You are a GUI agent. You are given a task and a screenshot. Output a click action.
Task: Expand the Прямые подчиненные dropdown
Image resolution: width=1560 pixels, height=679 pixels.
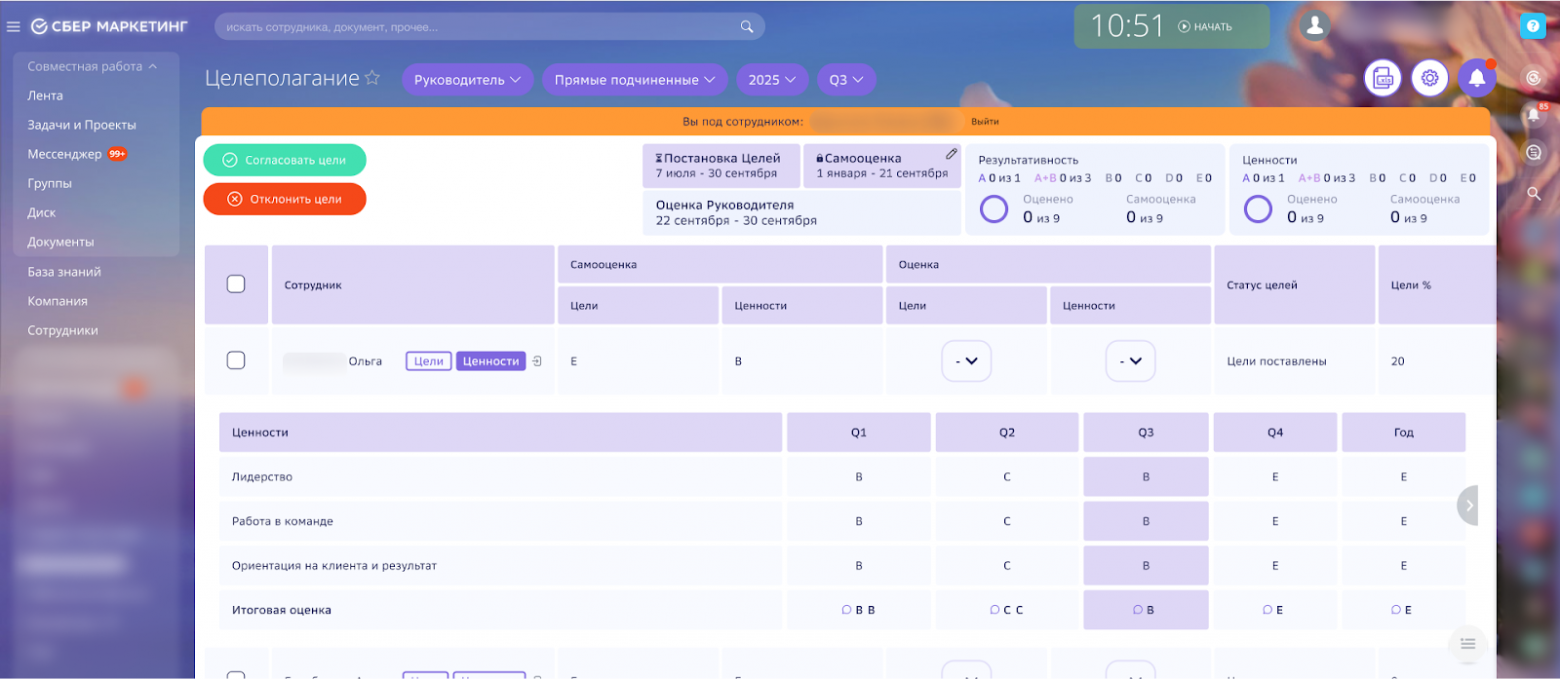(634, 80)
